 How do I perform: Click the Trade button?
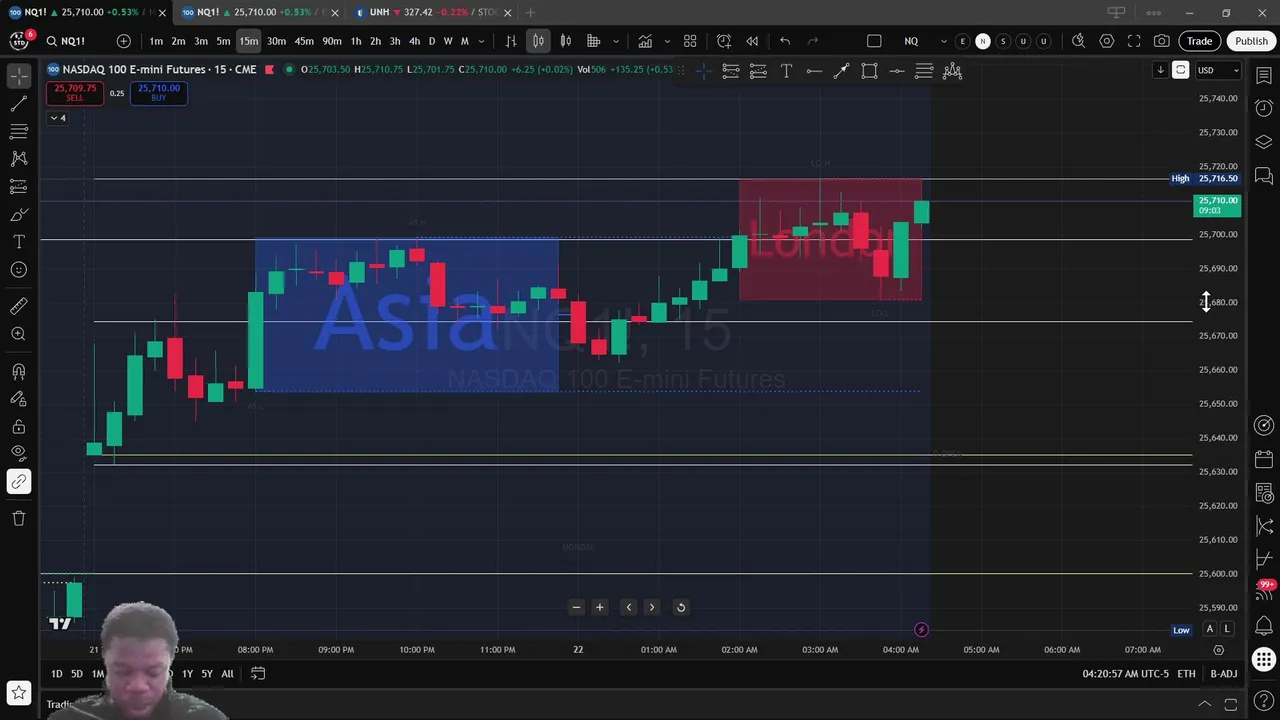(x=1199, y=41)
